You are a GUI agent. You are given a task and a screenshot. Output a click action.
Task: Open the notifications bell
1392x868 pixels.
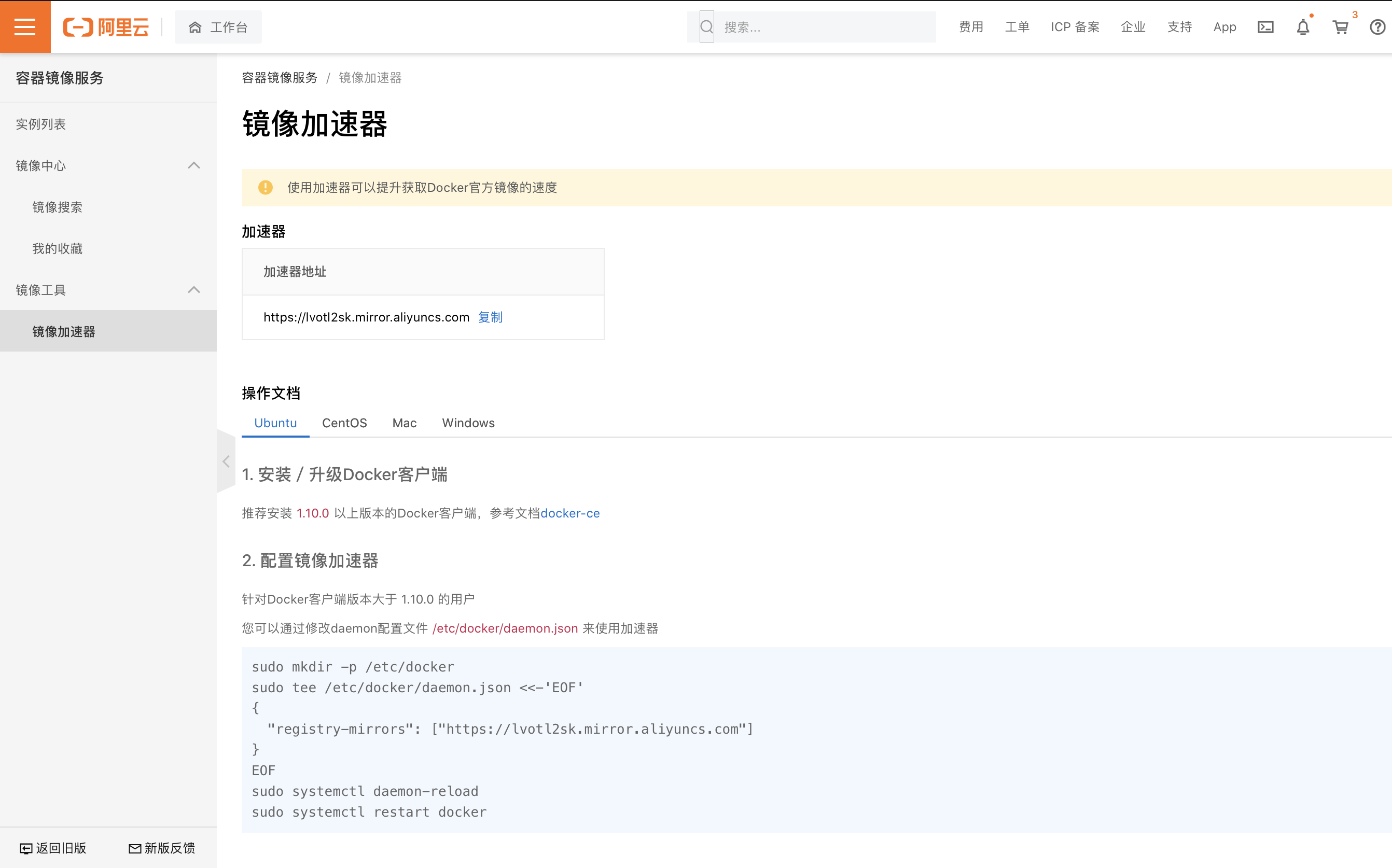(1302, 27)
